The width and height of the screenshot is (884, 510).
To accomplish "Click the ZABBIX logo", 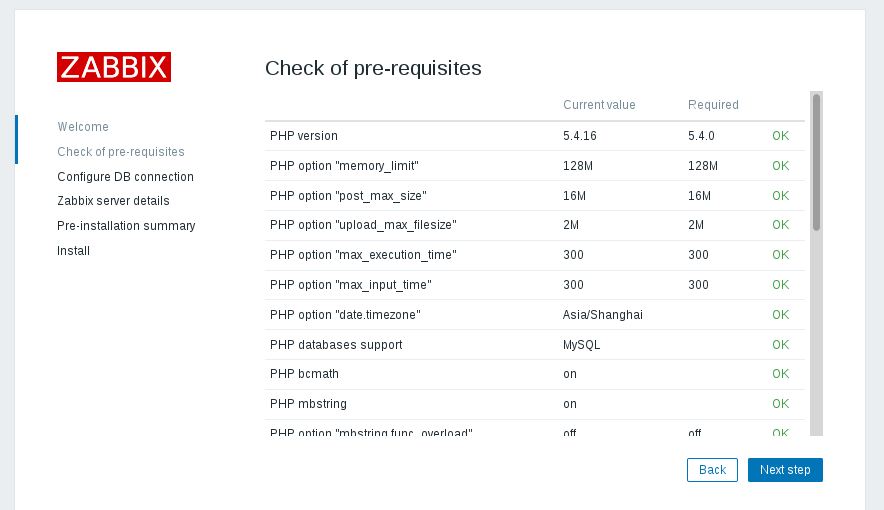I will point(114,67).
